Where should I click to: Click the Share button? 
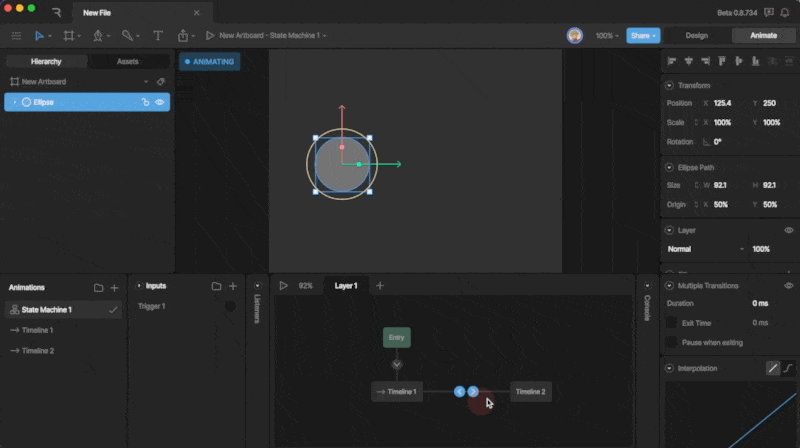(643, 35)
